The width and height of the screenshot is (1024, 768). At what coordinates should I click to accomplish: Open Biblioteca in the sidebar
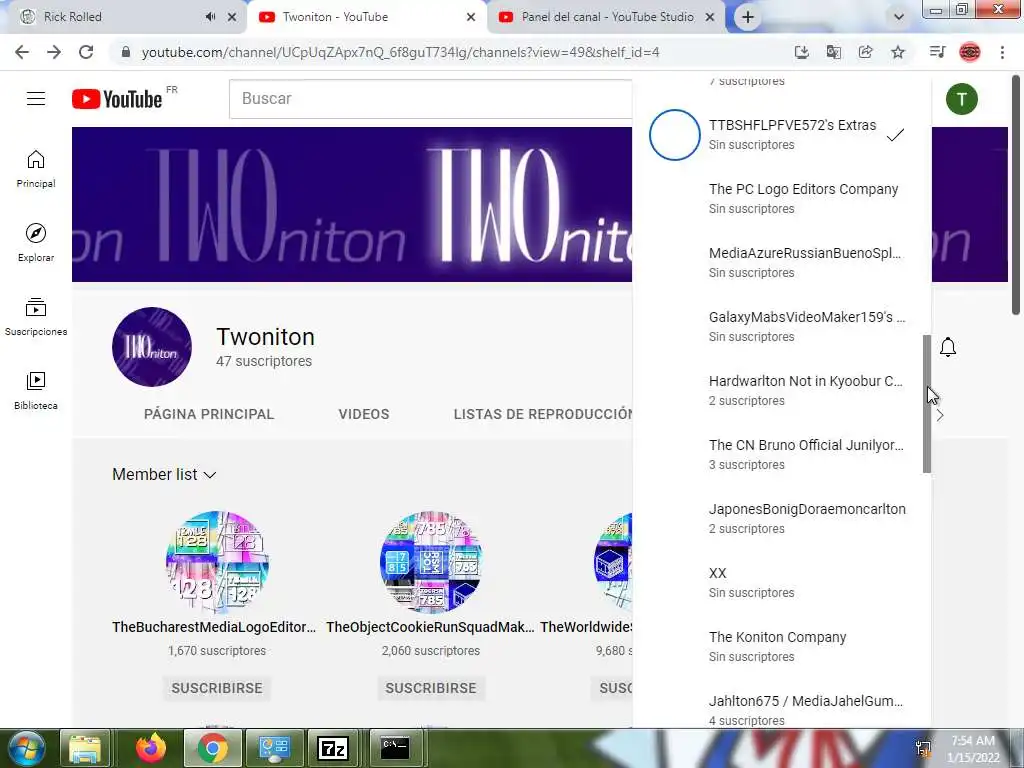coord(36,391)
